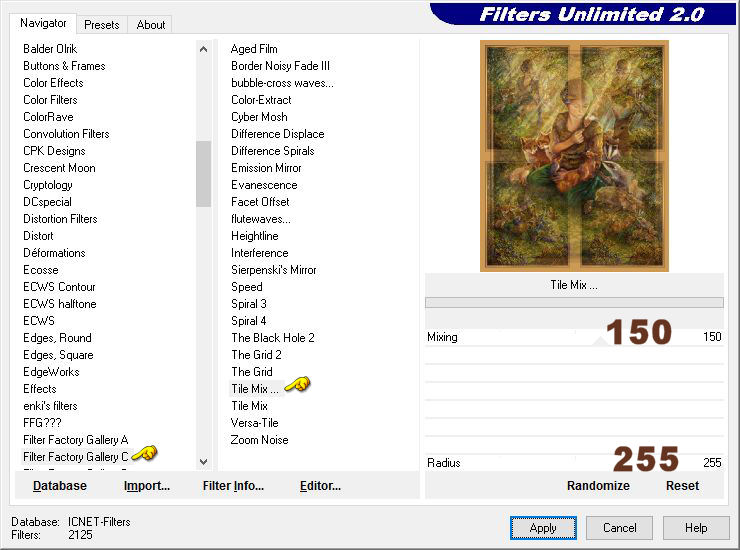Select the Color Filters category
Viewport: 740px width, 550px height.
click(50, 100)
